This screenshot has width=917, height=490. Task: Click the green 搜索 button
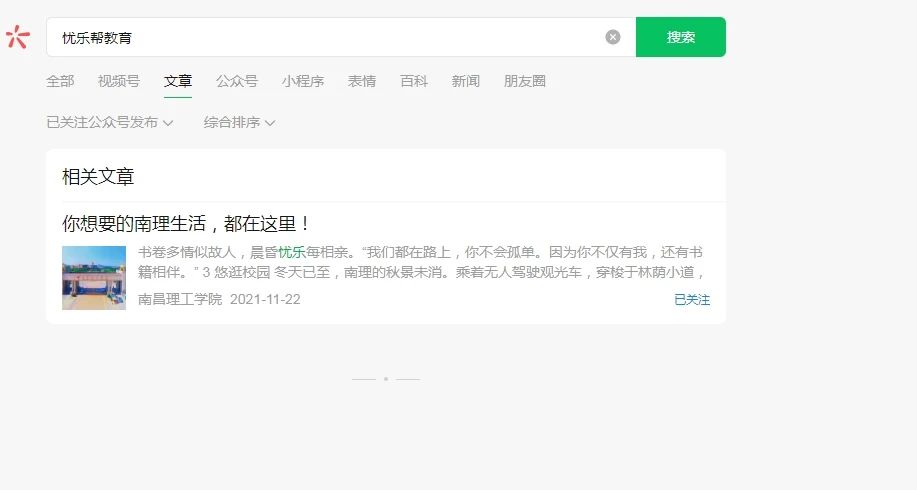(x=681, y=37)
